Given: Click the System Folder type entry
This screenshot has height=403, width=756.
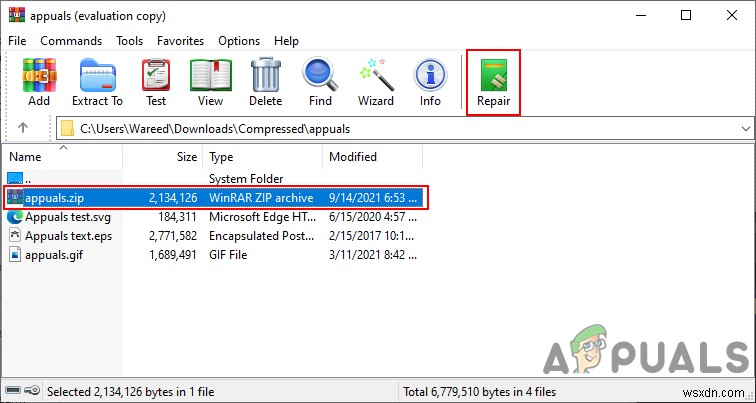Looking at the screenshot, I should click(246, 179).
